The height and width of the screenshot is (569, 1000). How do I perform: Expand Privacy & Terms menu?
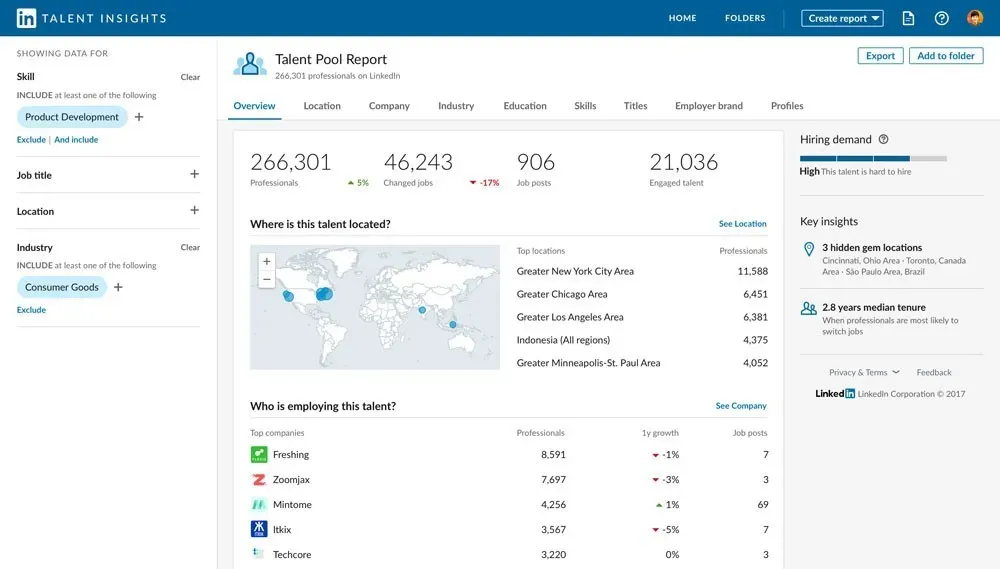point(864,372)
